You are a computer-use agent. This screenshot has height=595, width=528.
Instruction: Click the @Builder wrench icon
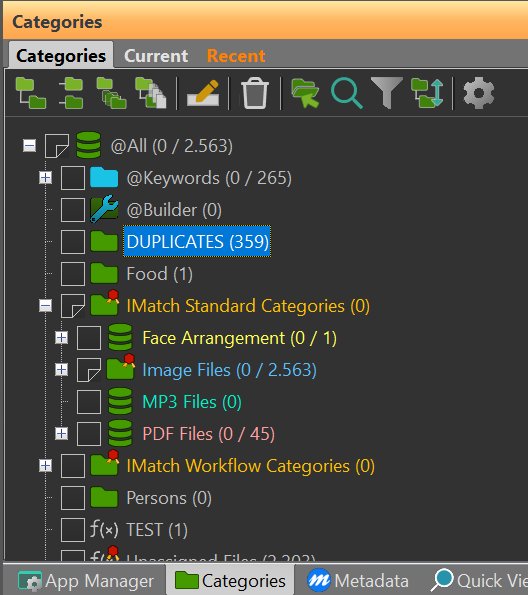click(104, 209)
